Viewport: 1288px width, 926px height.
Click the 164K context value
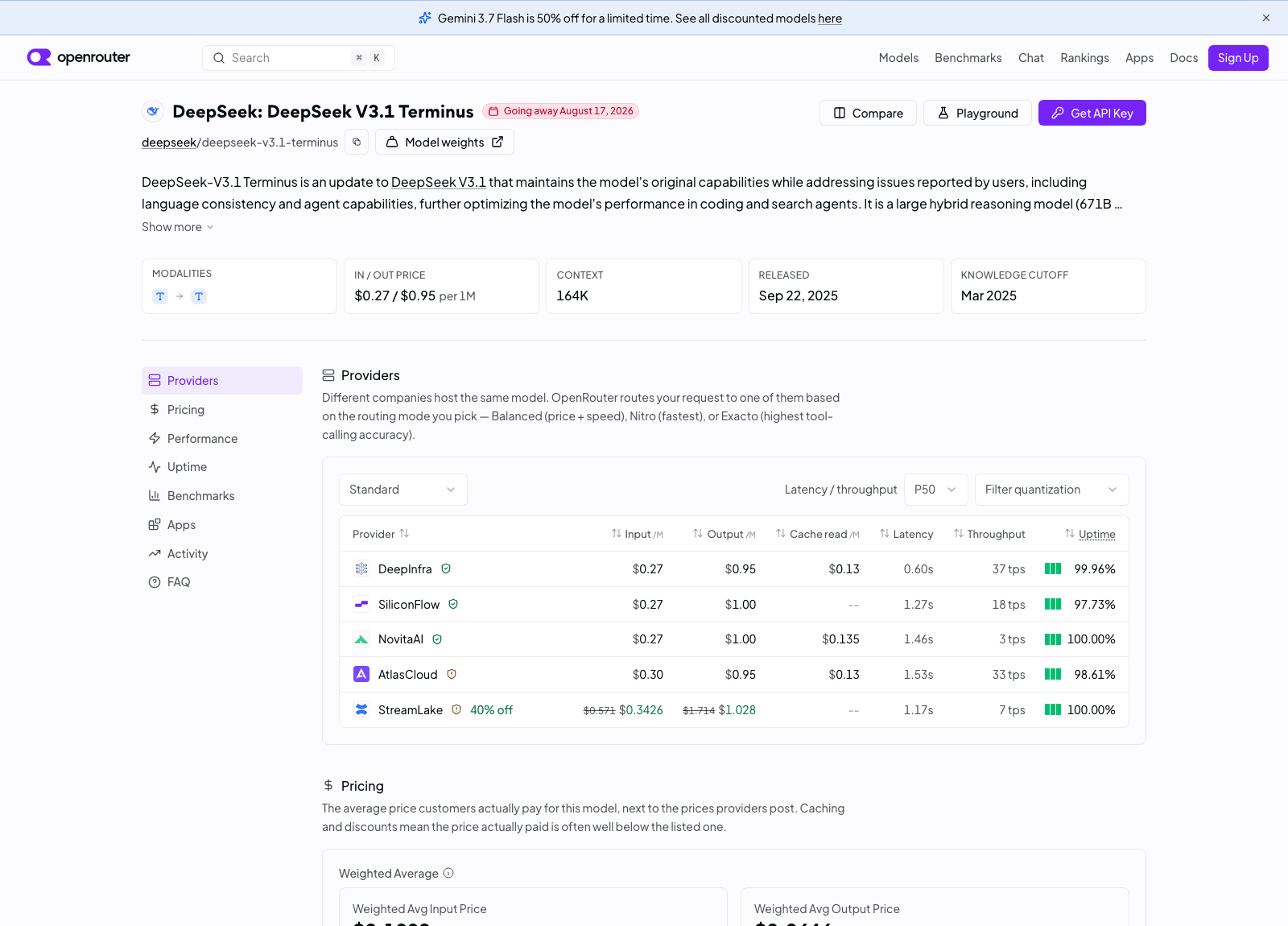pyautogui.click(x=572, y=296)
